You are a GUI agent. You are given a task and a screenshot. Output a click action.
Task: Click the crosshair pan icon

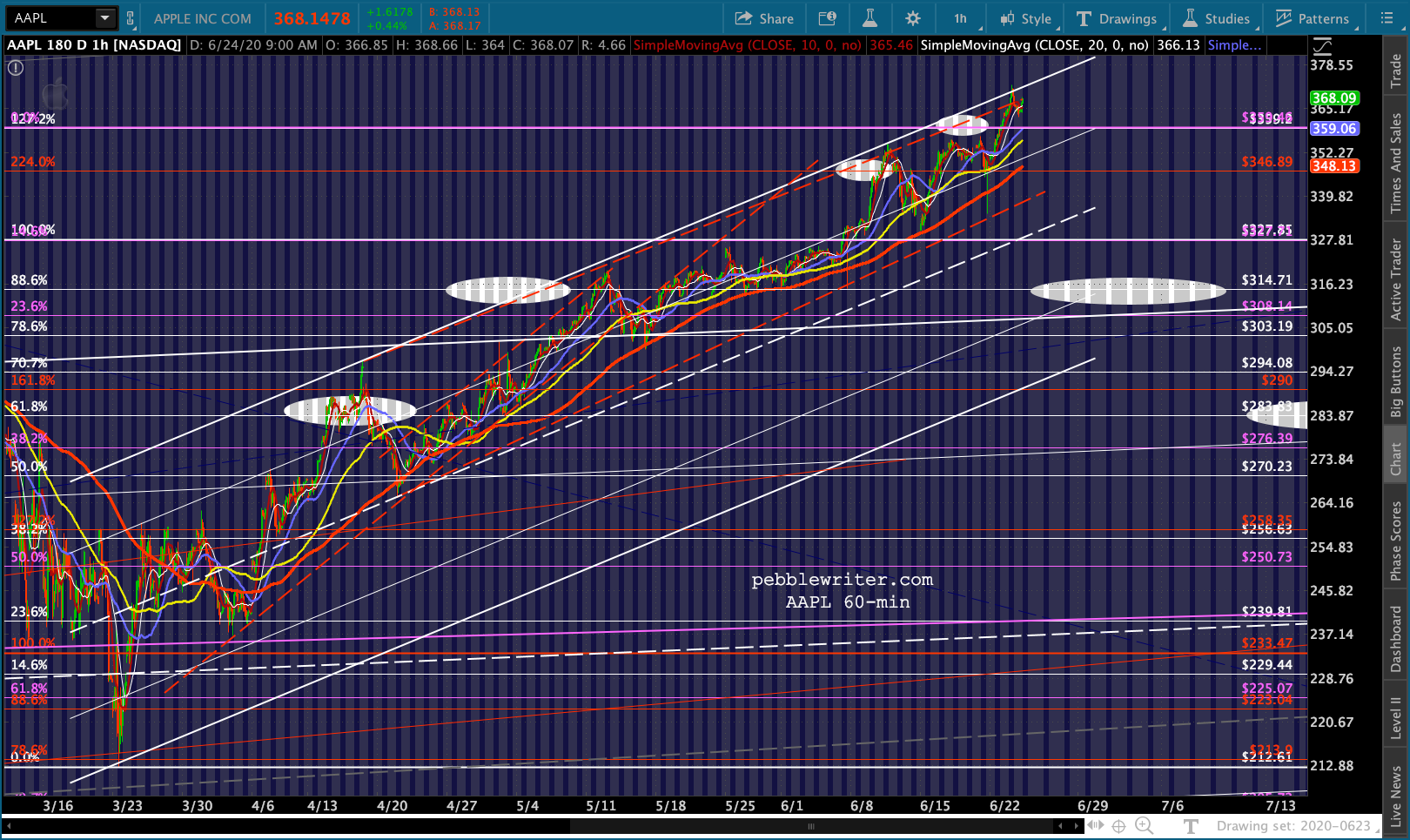(1119, 826)
